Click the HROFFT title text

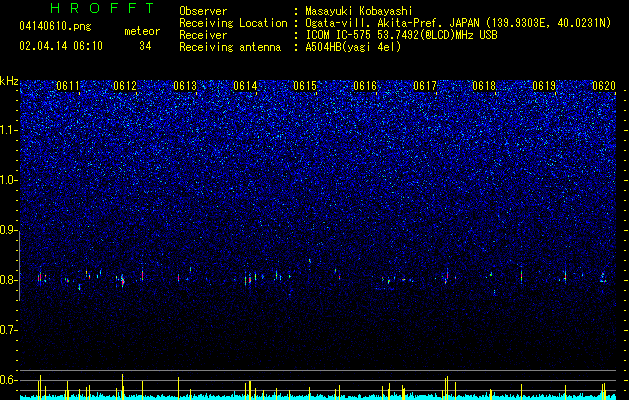102,8
